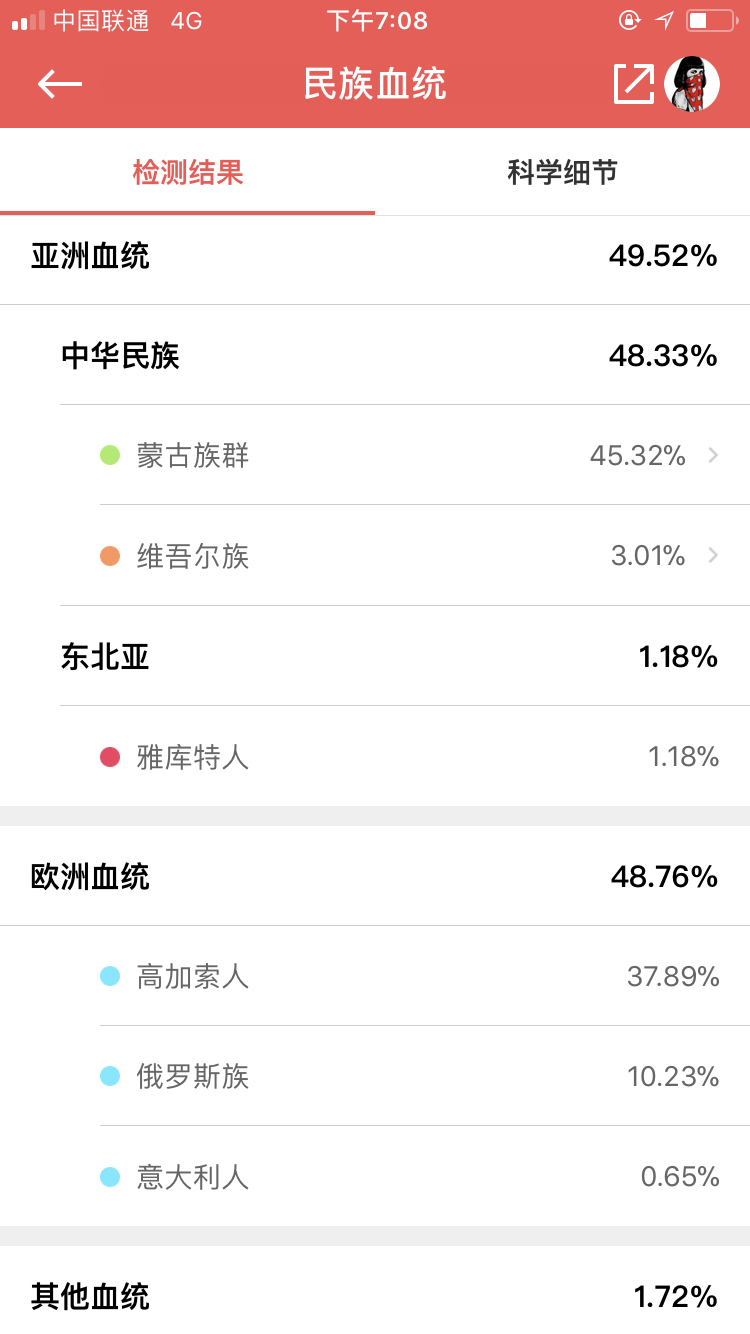This screenshot has width=750, height=1334.
Task: Expand the 蒙古族群 chevron arrow
Action: pos(713,456)
